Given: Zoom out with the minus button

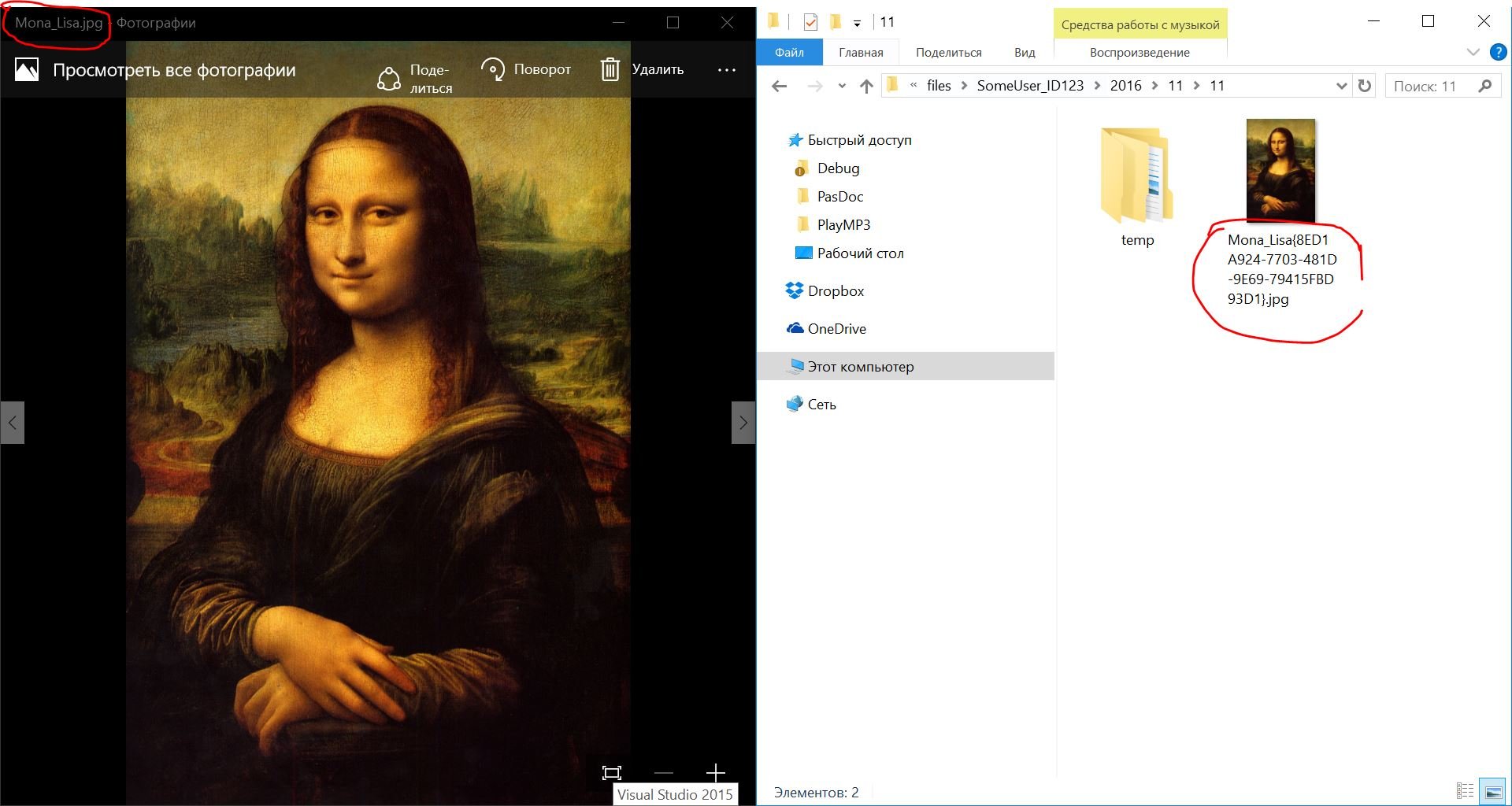Looking at the screenshot, I should pos(664,772).
